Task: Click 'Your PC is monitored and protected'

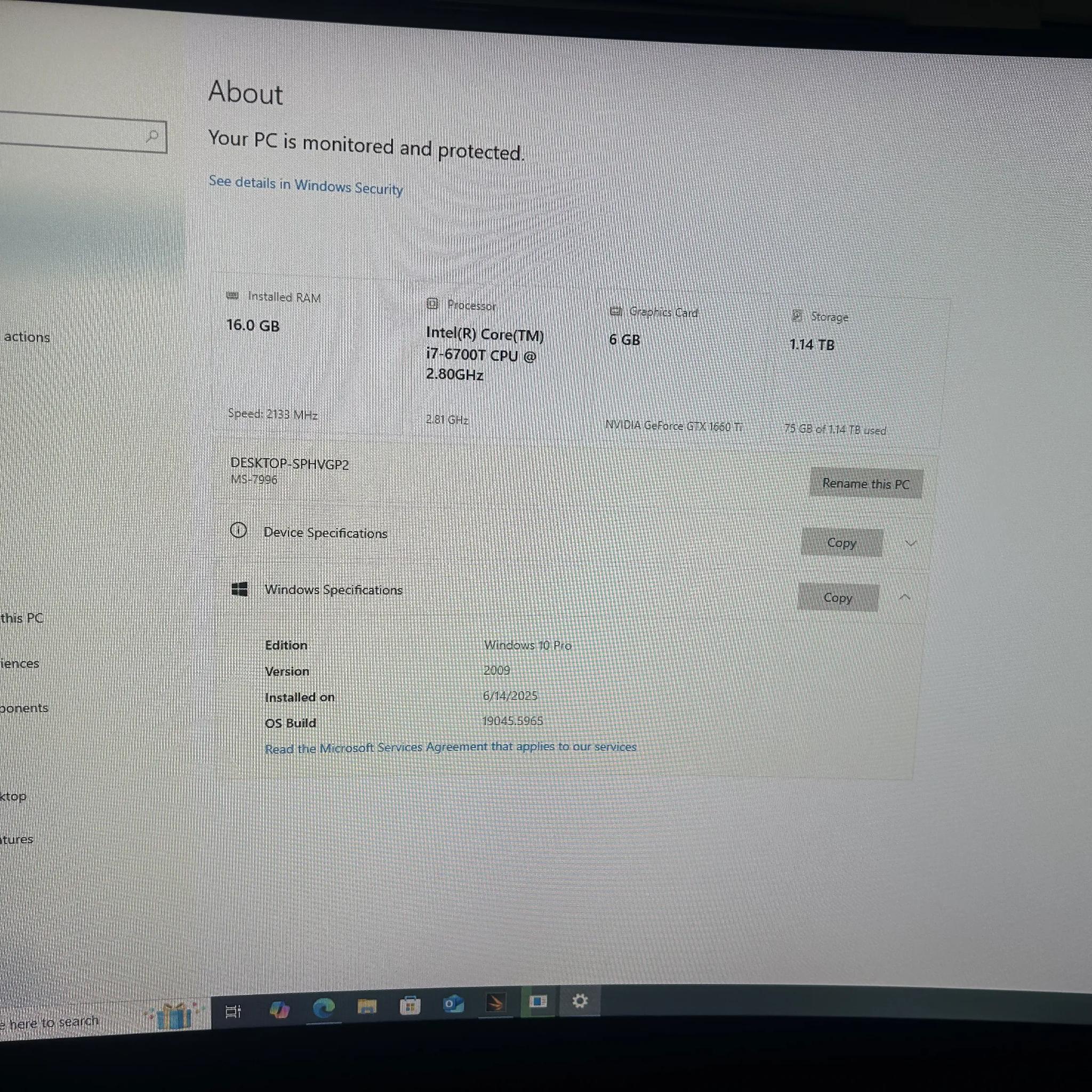Action: (x=366, y=145)
